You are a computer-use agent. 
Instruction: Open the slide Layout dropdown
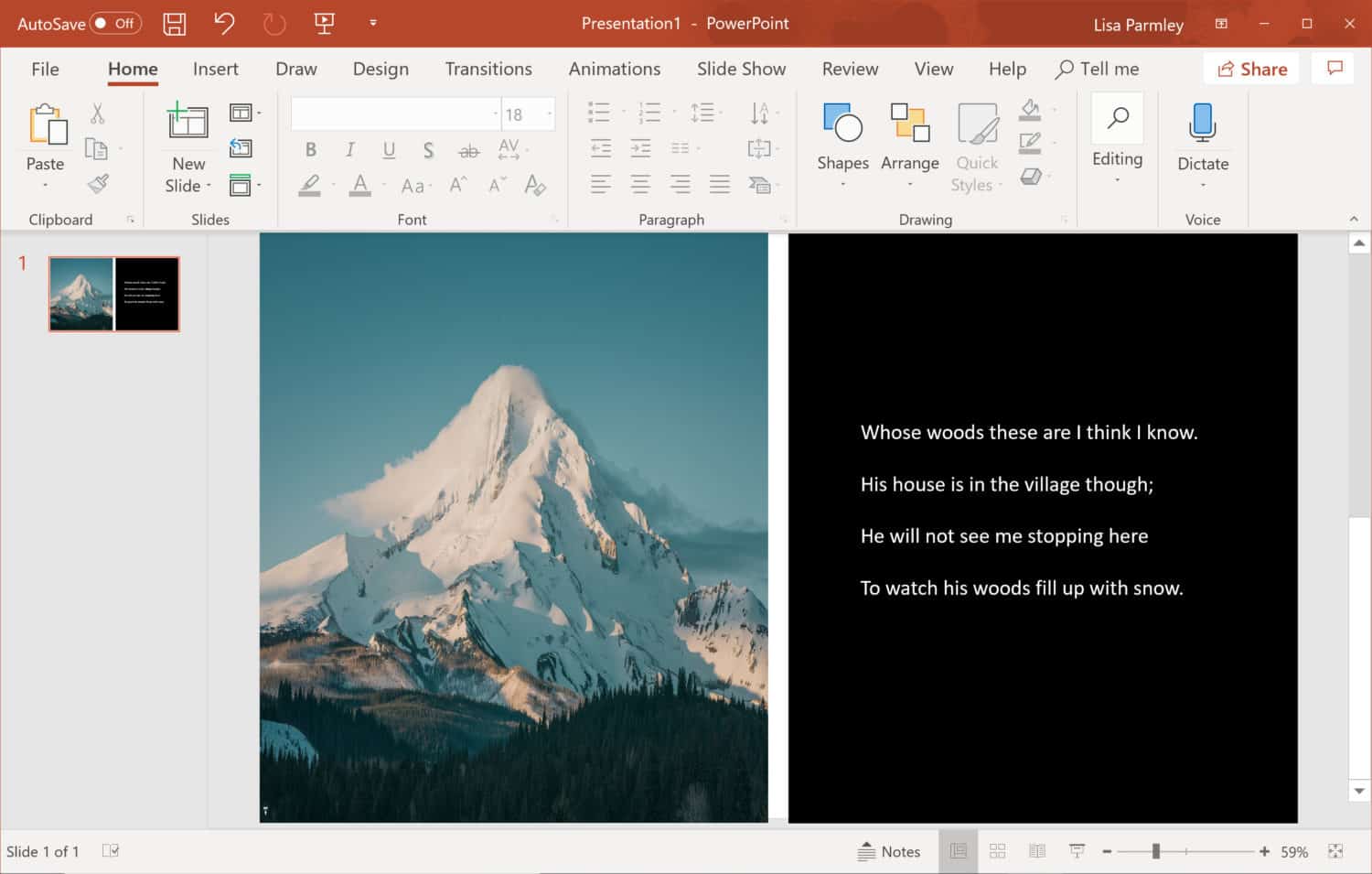[x=244, y=113]
